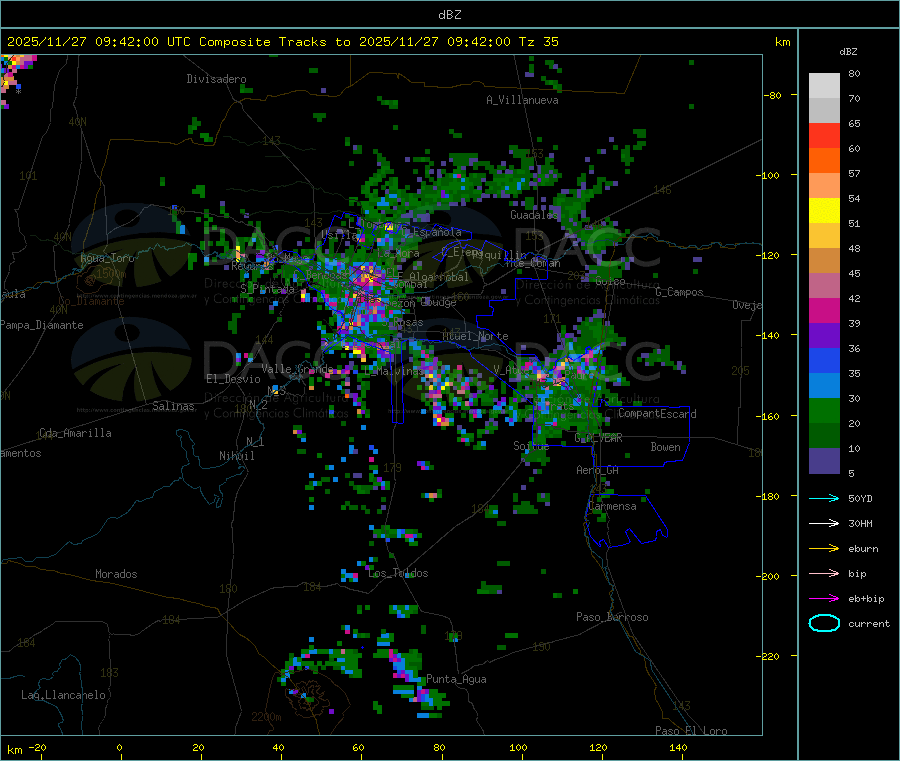Click the 100 km horizontal axis label

tap(518, 747)
